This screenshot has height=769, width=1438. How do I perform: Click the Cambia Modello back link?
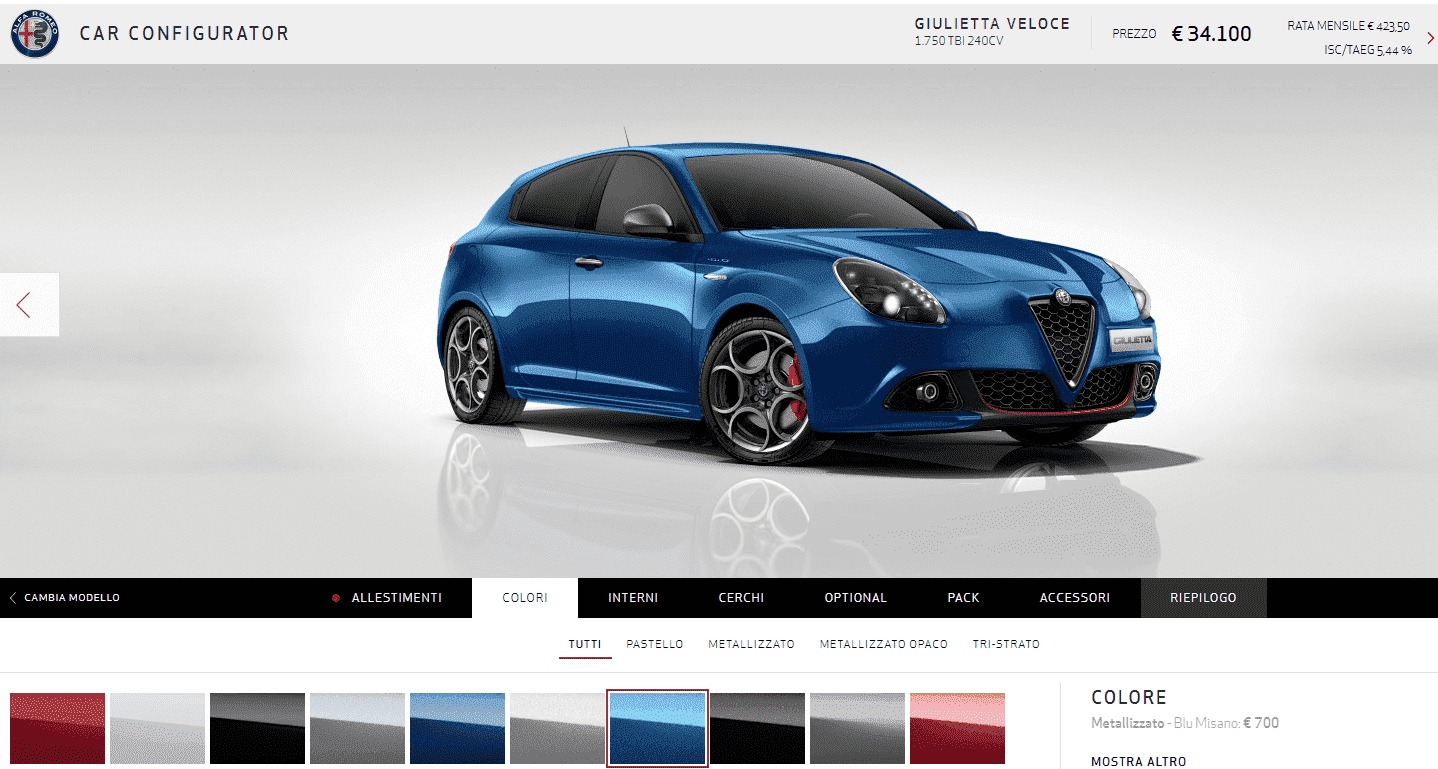coord(64,598)
